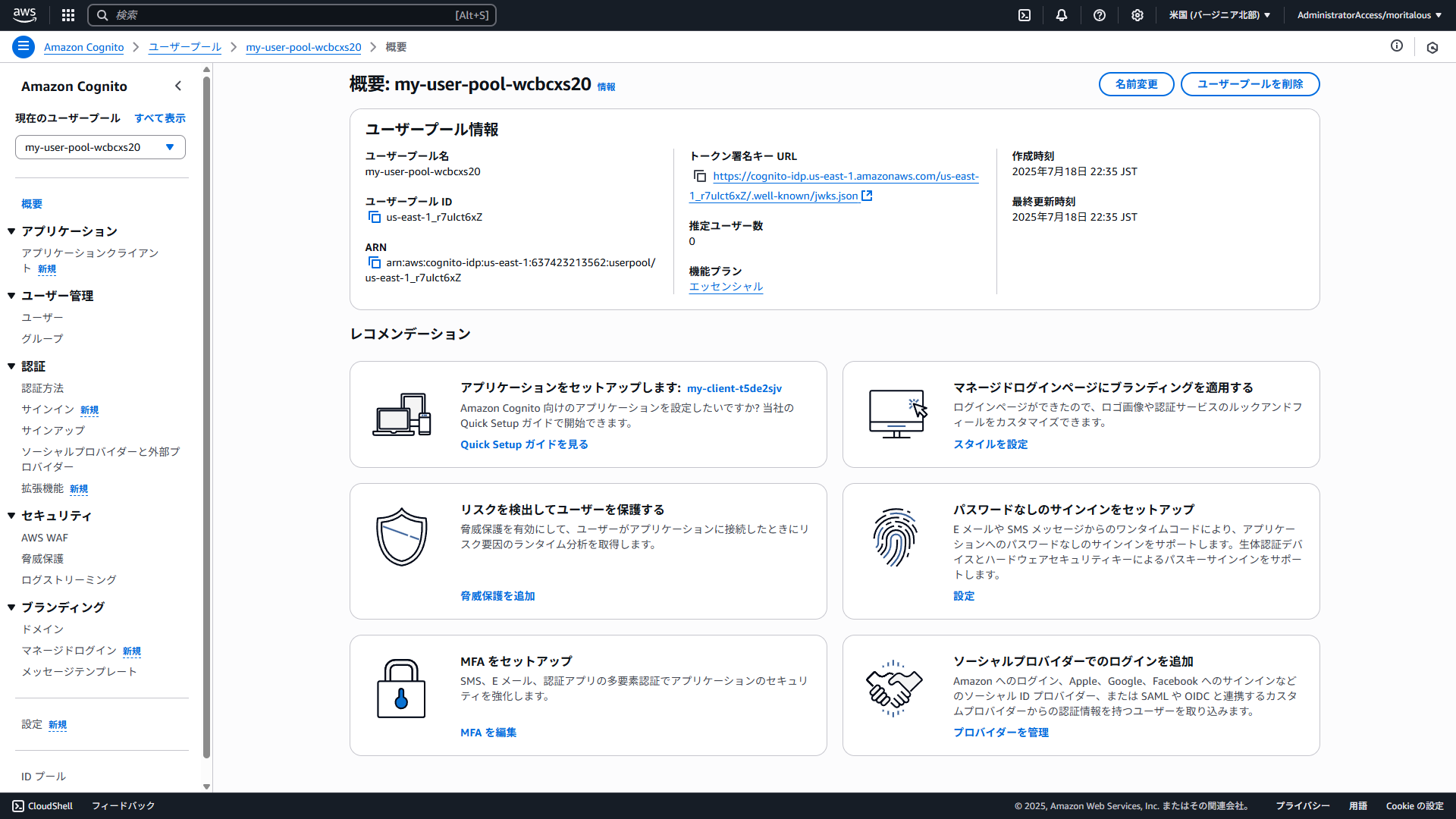Open the current user pool dropdown
1456x819 pixels.
coord(100,147)
